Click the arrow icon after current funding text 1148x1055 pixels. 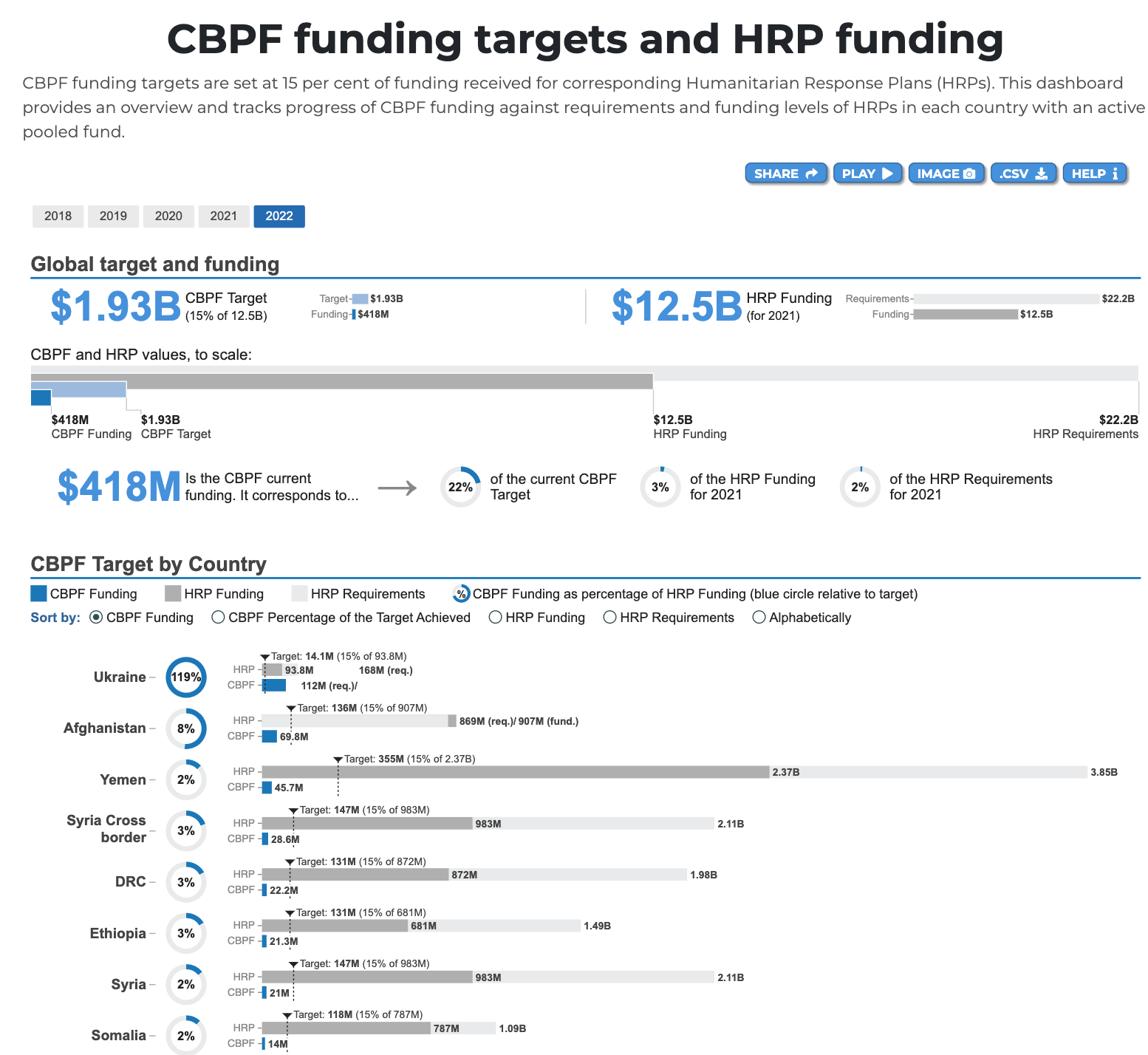pyautogui.click(x=397, y=488)
